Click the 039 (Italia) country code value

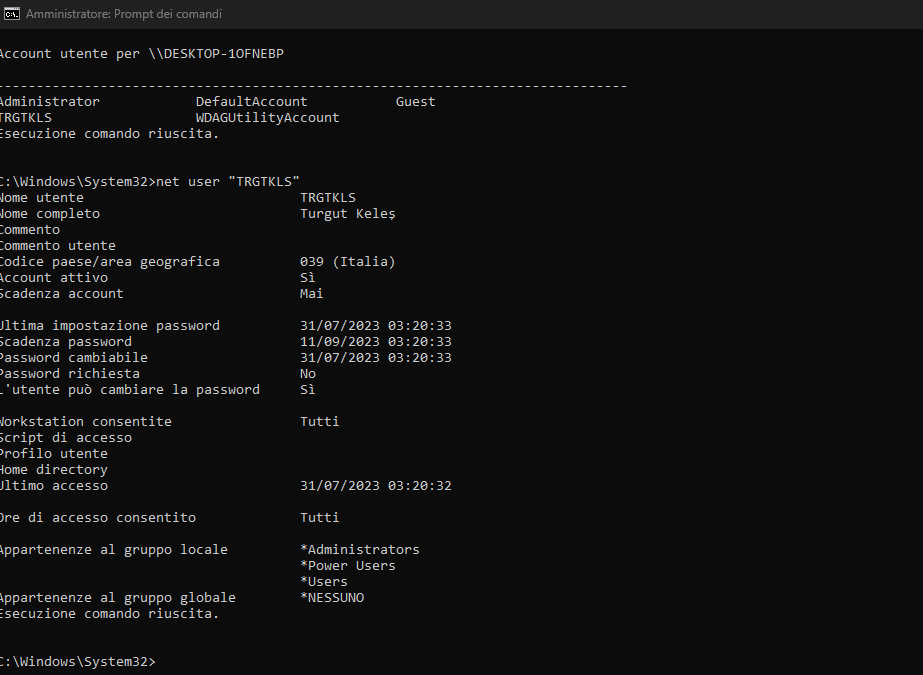click(347, 261)
